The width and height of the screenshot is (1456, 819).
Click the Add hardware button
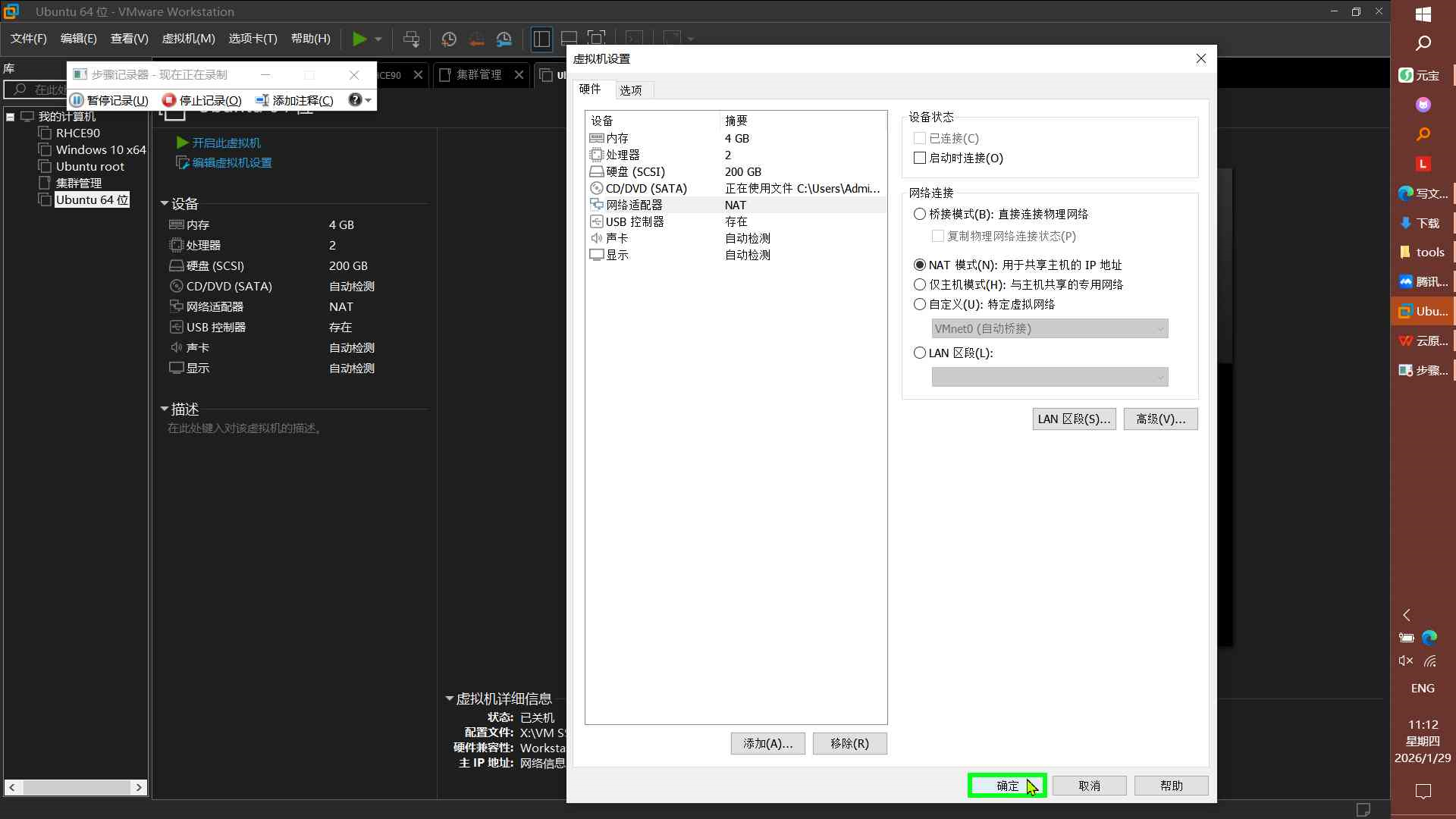click(767, 743)
